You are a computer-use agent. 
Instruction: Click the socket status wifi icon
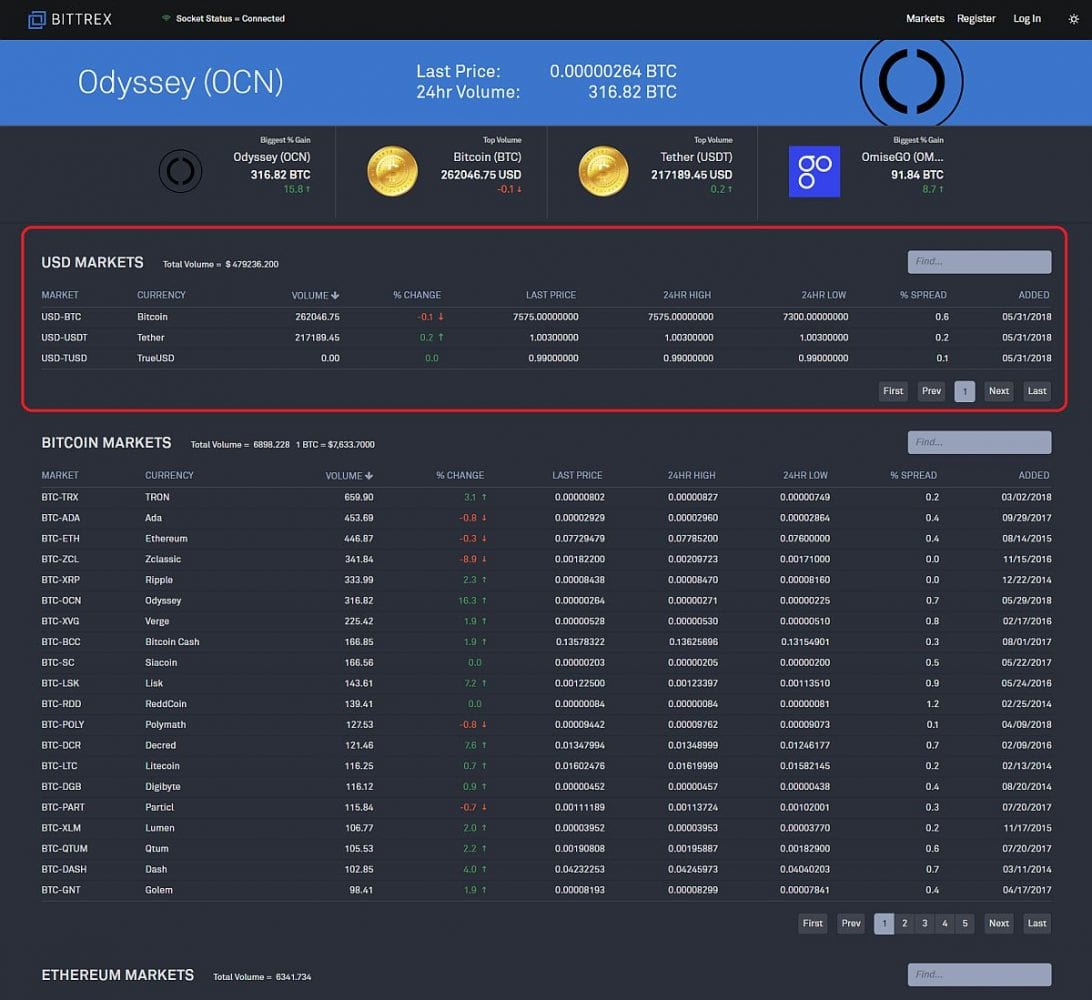(166, 19)
